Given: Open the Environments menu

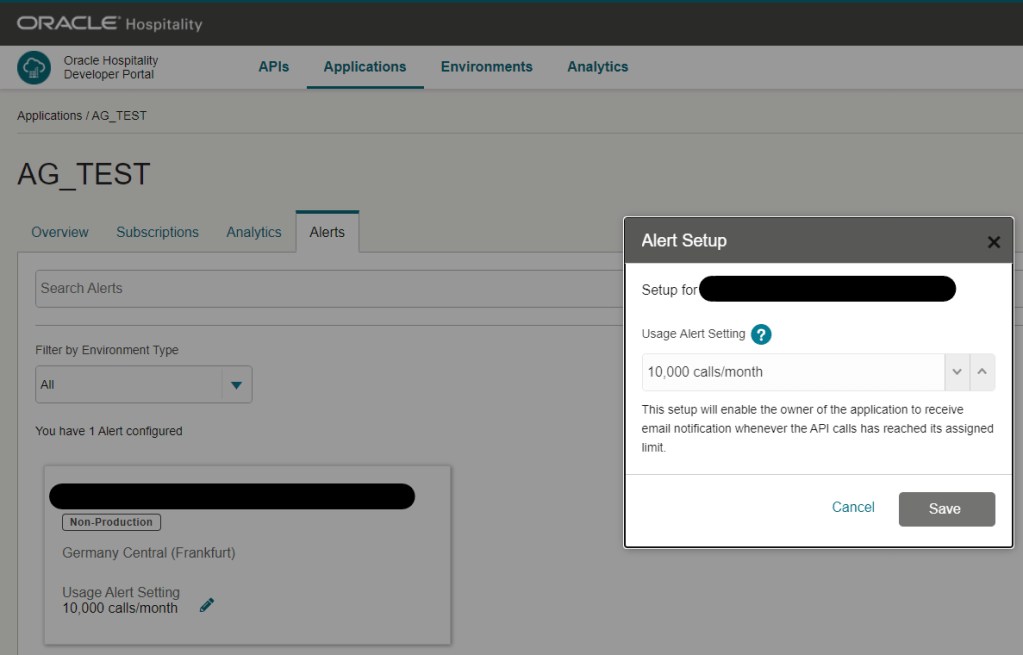Looking at the screenshot, I should pos(487,67).
